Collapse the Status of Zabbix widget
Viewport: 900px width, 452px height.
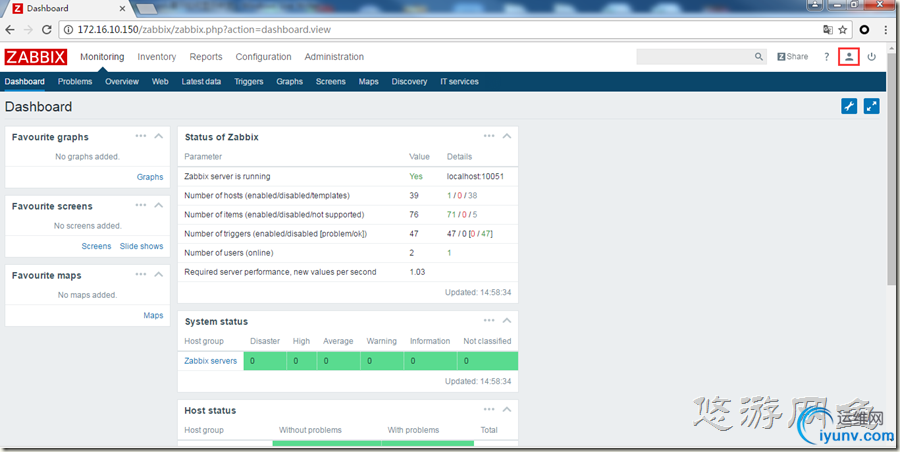pyautogui.click(x=507, y=136)
